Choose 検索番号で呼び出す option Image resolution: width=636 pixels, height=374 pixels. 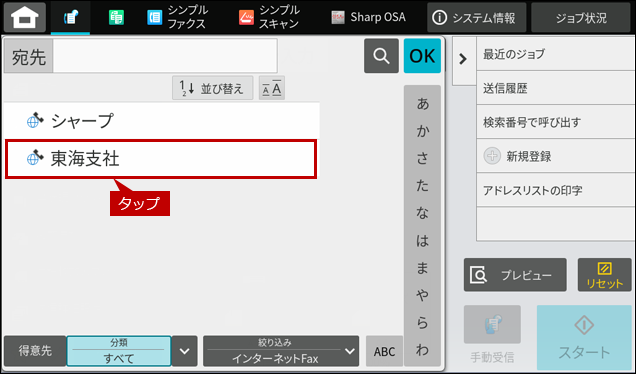point(556,122)
